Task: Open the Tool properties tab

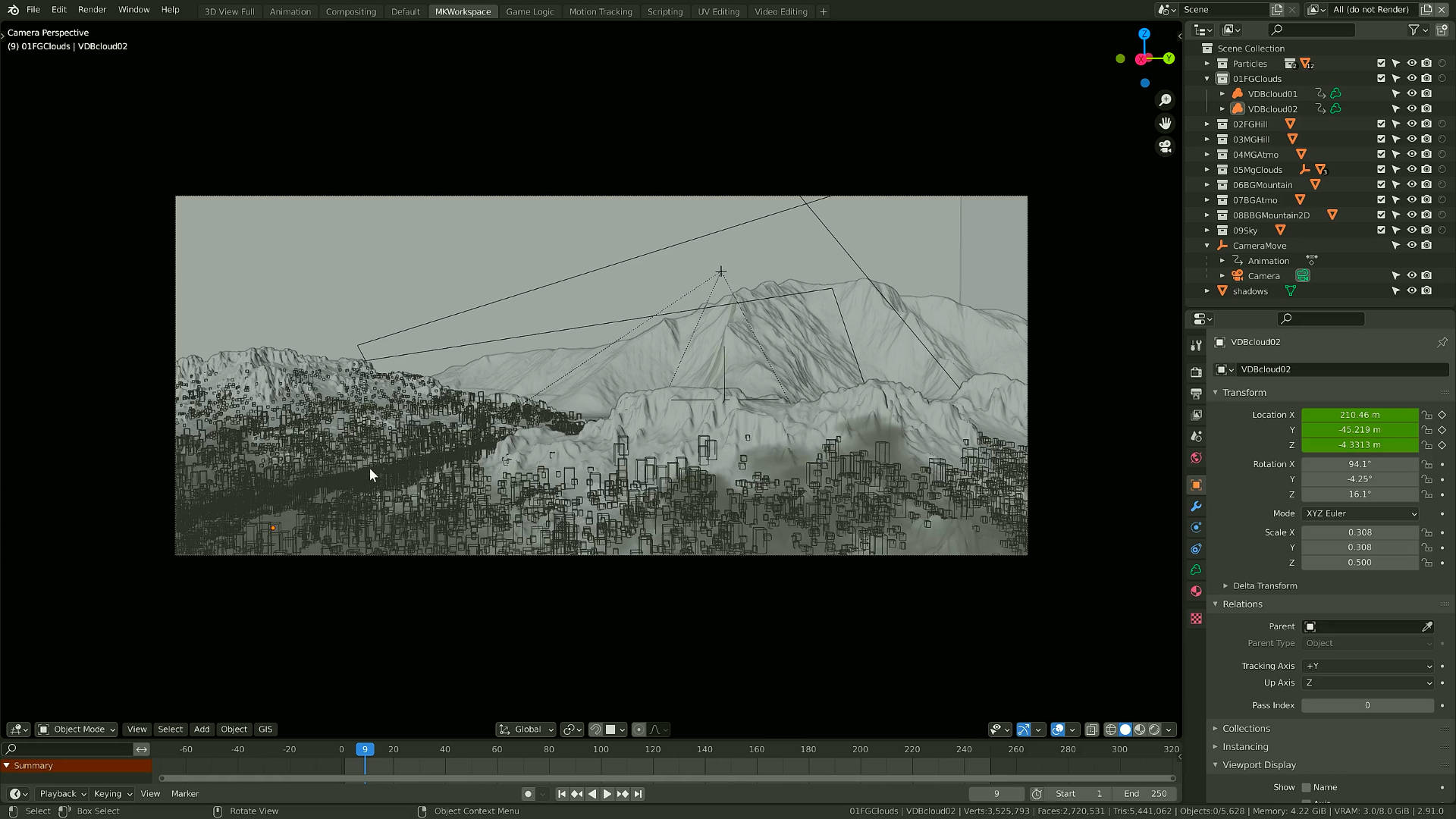Action: [1196, 345]
